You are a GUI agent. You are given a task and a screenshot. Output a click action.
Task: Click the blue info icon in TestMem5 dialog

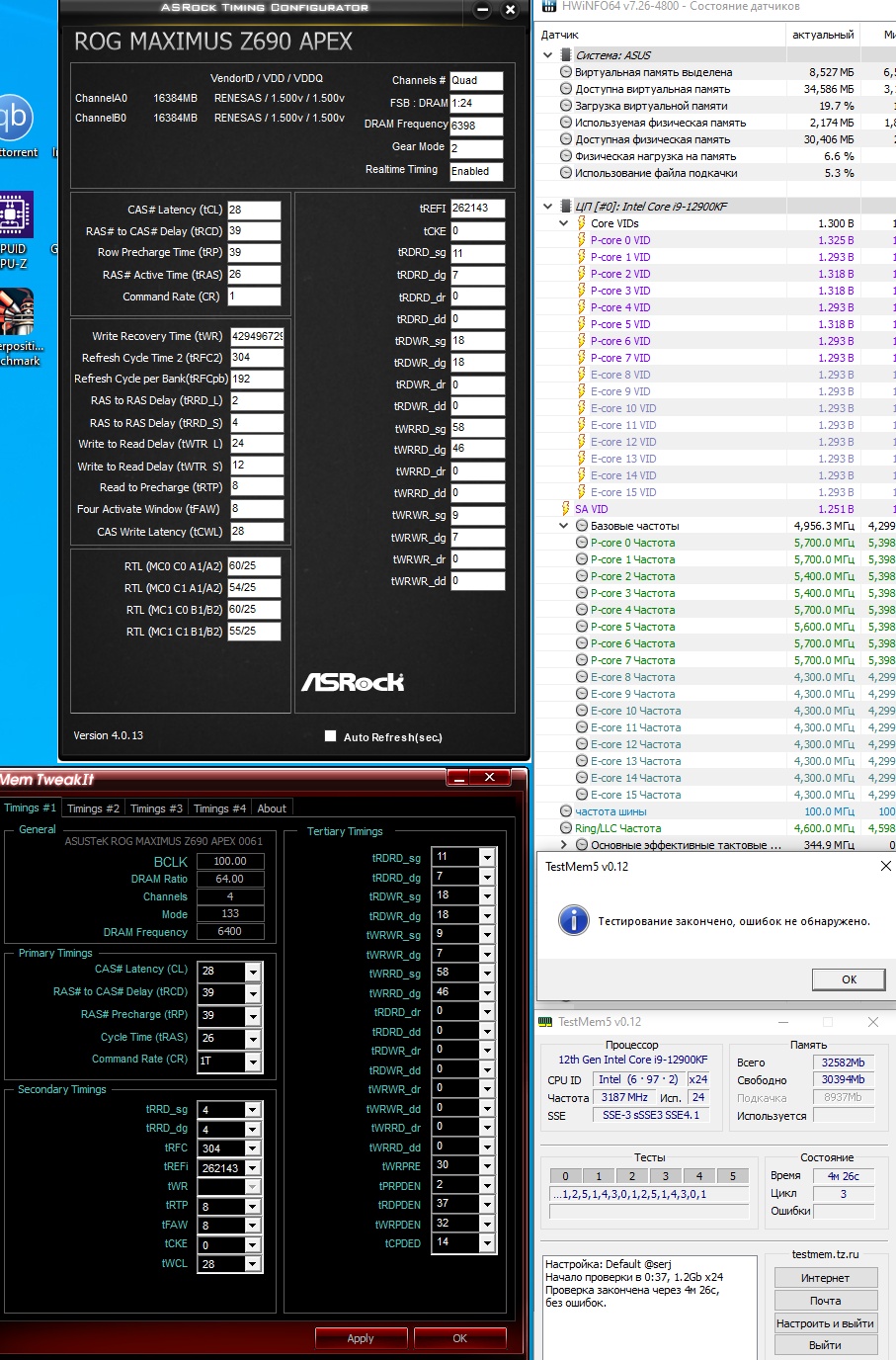(573, 920)
